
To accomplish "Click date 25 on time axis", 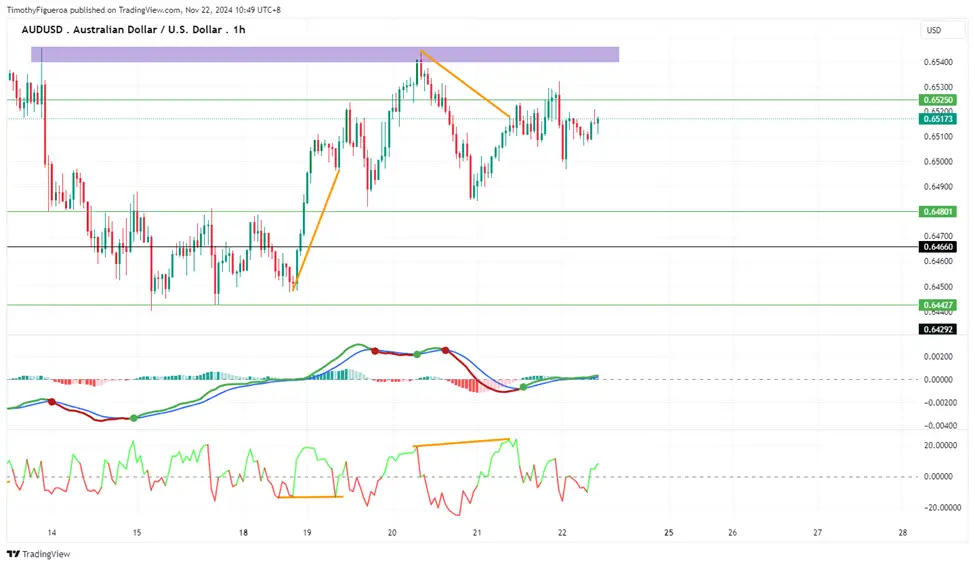I will click(x=668, y=532).
